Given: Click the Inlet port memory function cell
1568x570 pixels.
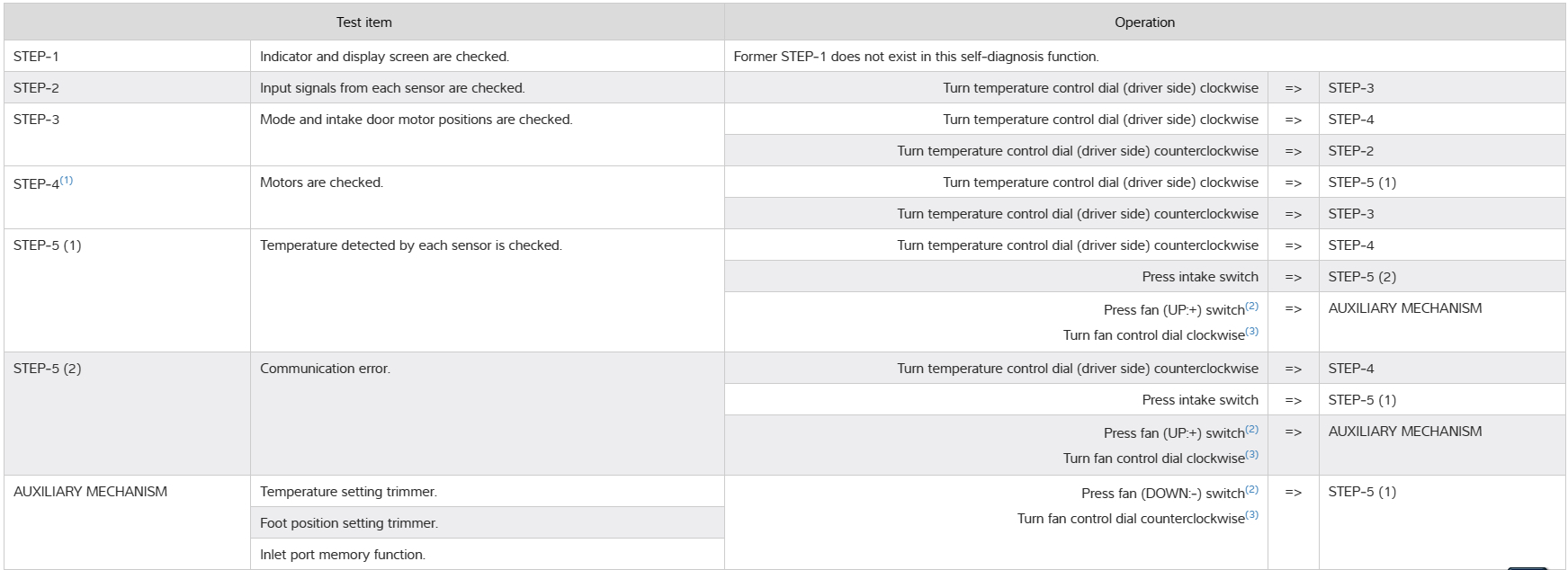Looking at the screenshot, I should pos(342,555).
